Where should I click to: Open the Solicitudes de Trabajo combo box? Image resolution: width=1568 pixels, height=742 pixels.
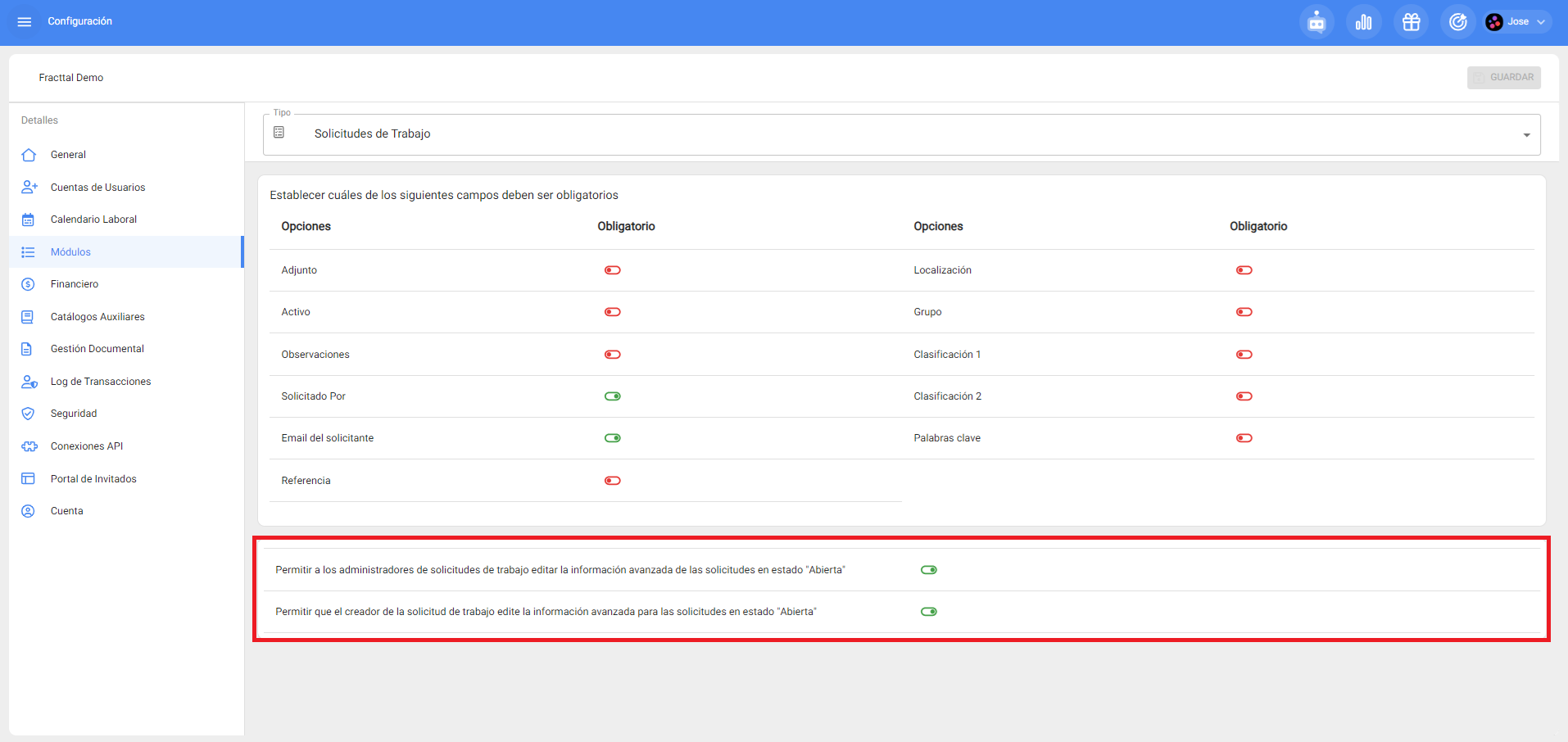tap(901, 134)
